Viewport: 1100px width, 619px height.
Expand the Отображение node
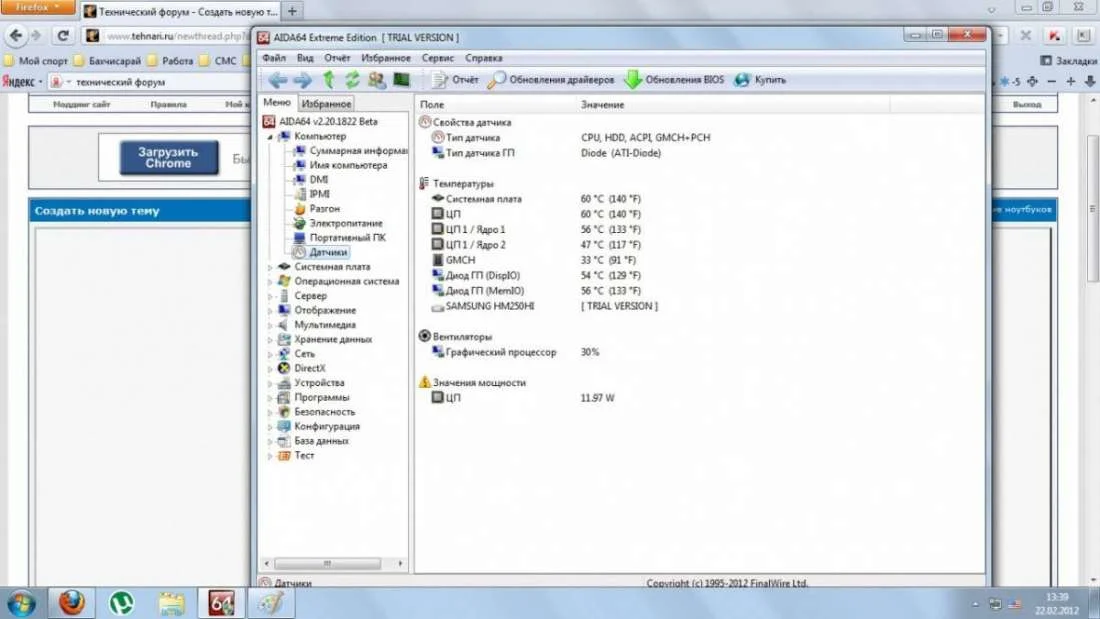pyautogui.click(x=270, y=311)
